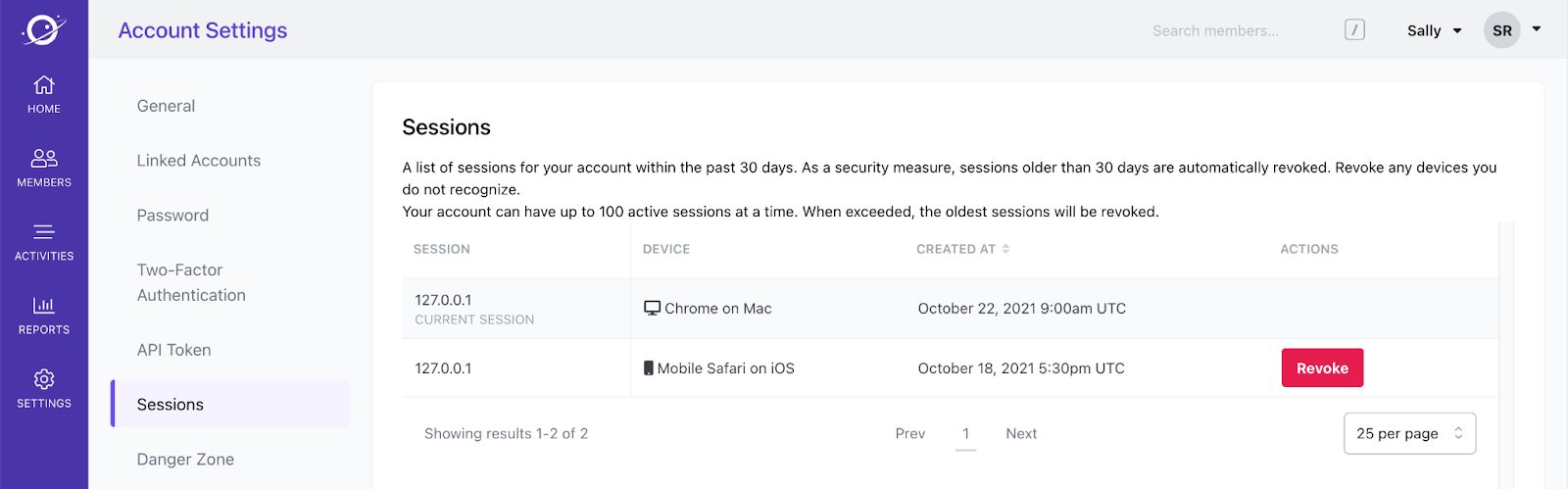Sort sessions by Created At column
This screenshot has height=489, width=1568.
962,249
